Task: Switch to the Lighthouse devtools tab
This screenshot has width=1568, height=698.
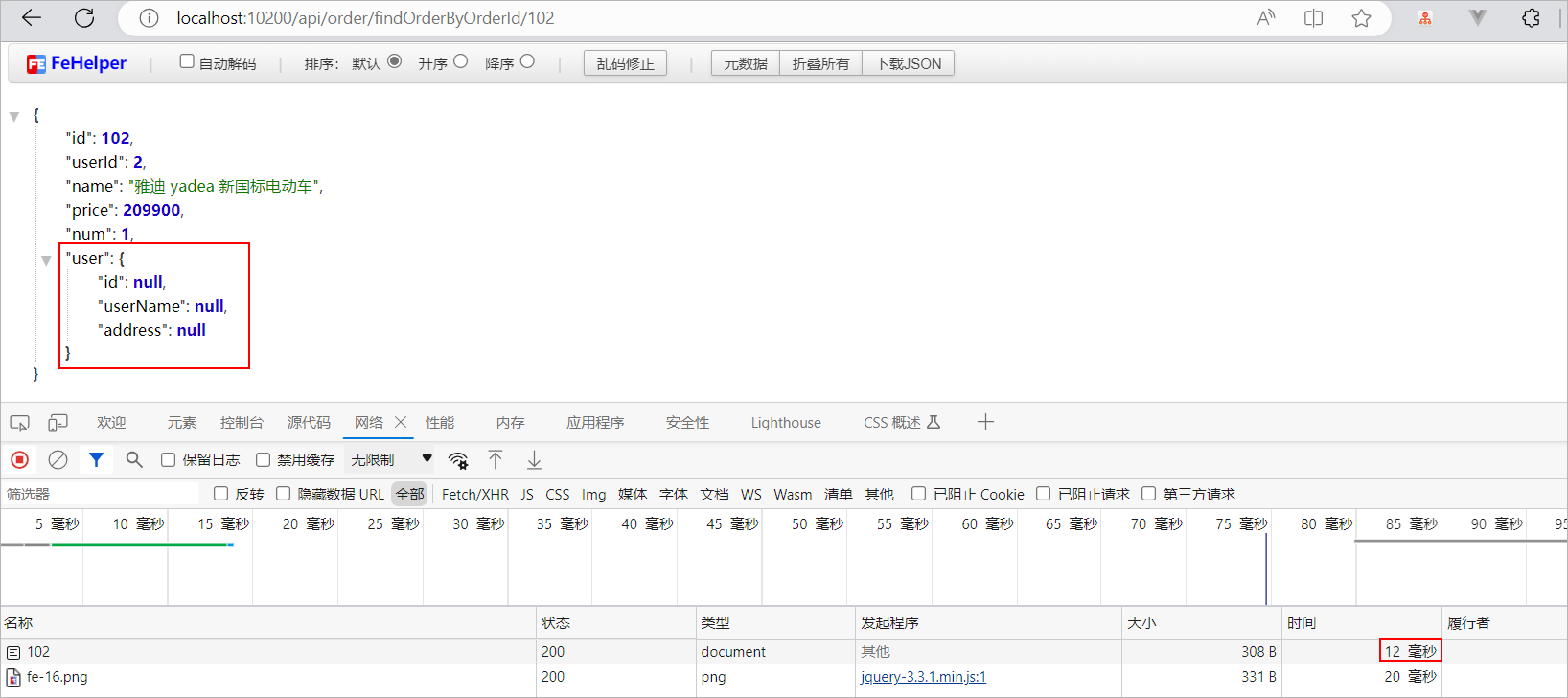Action: 786,423
